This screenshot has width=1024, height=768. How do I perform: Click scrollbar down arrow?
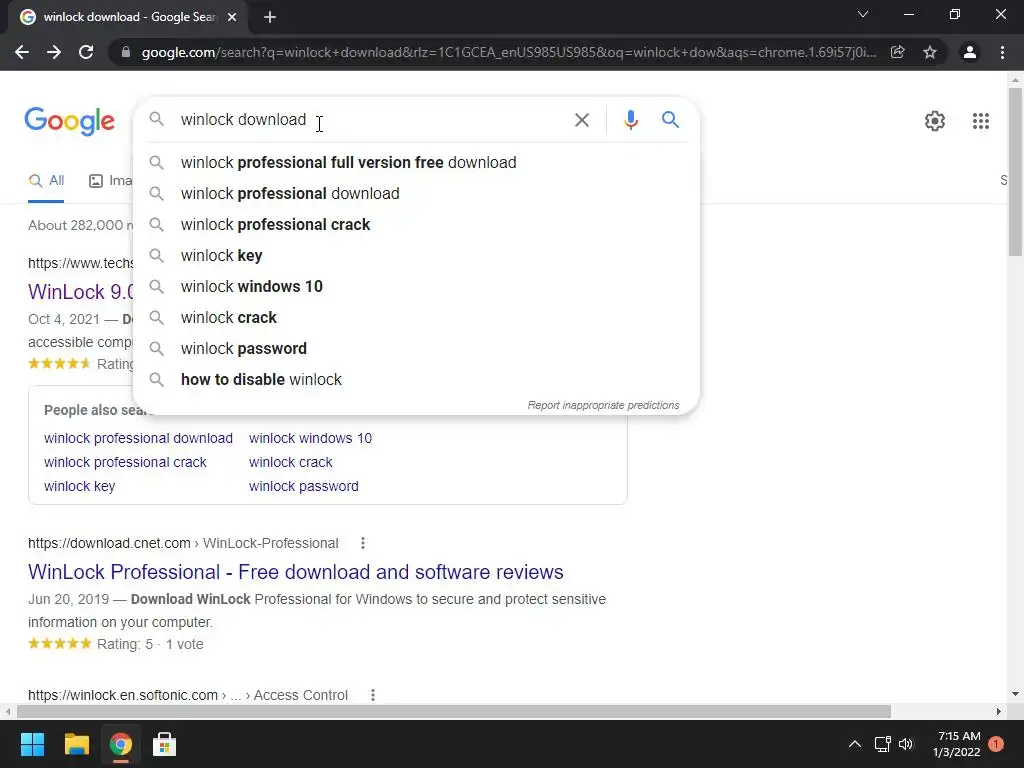tap(1015, 694)
